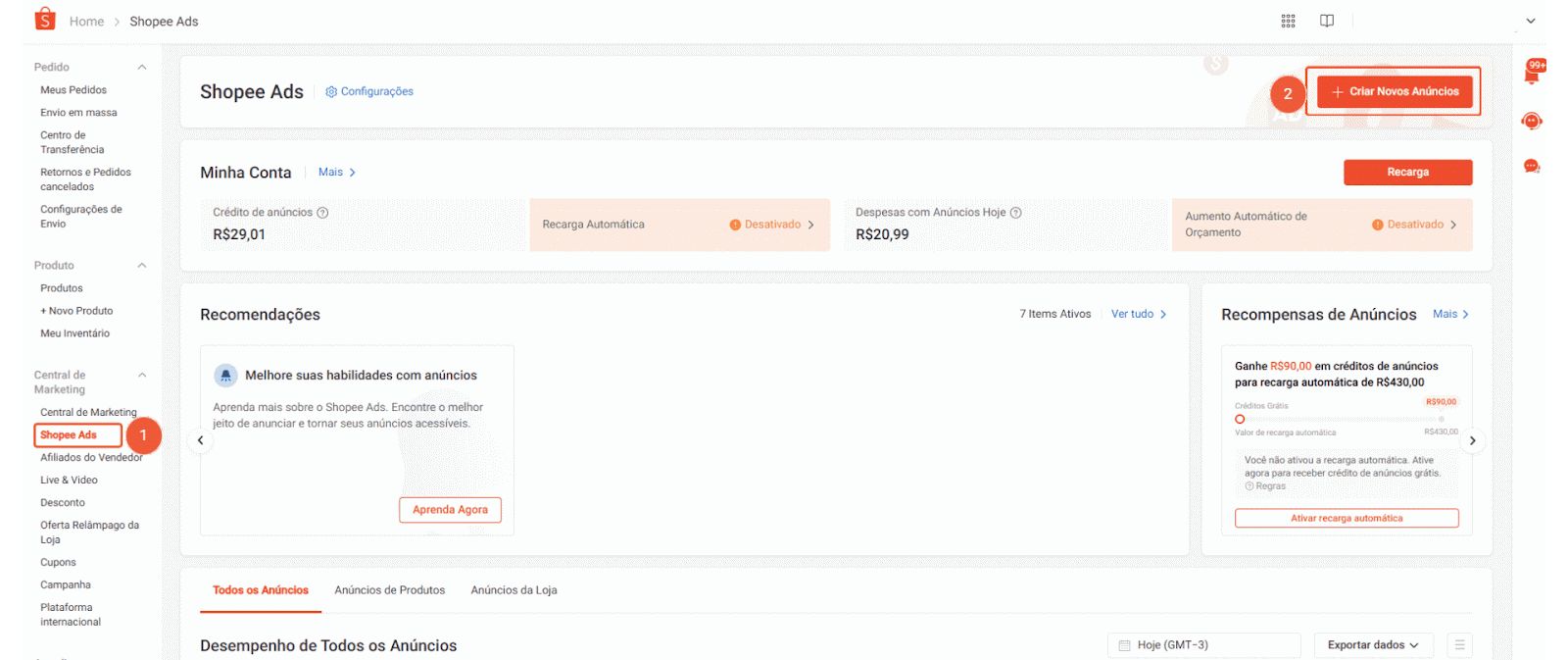Open Oferta Relâmpago da Loja
Image resolution: width=1568 pixels, height=660 pixels.
89,533
